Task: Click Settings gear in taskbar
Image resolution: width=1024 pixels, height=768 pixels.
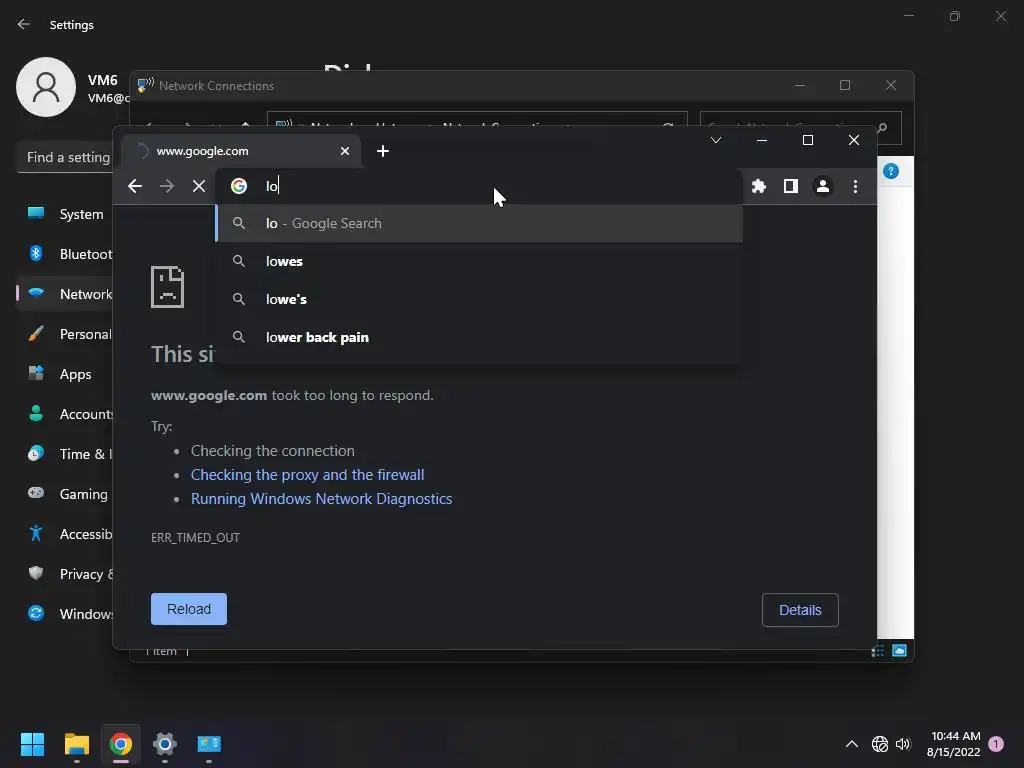Action: click(165, 744)
